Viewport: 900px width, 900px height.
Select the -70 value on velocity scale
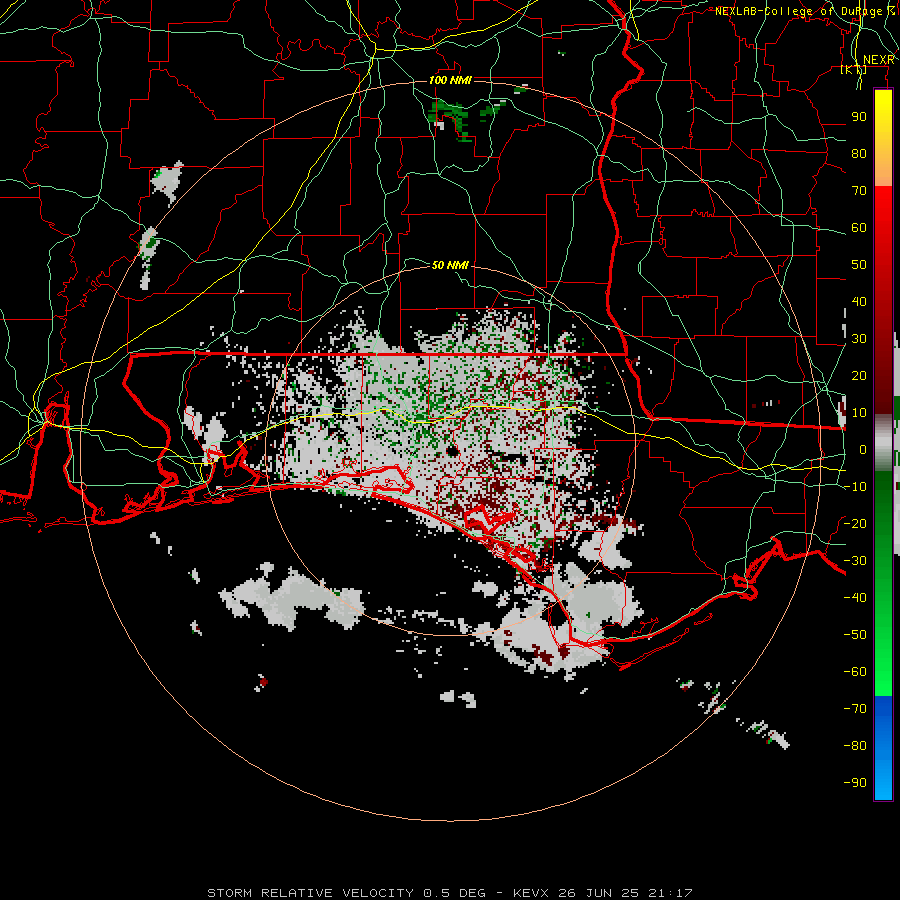855,708
